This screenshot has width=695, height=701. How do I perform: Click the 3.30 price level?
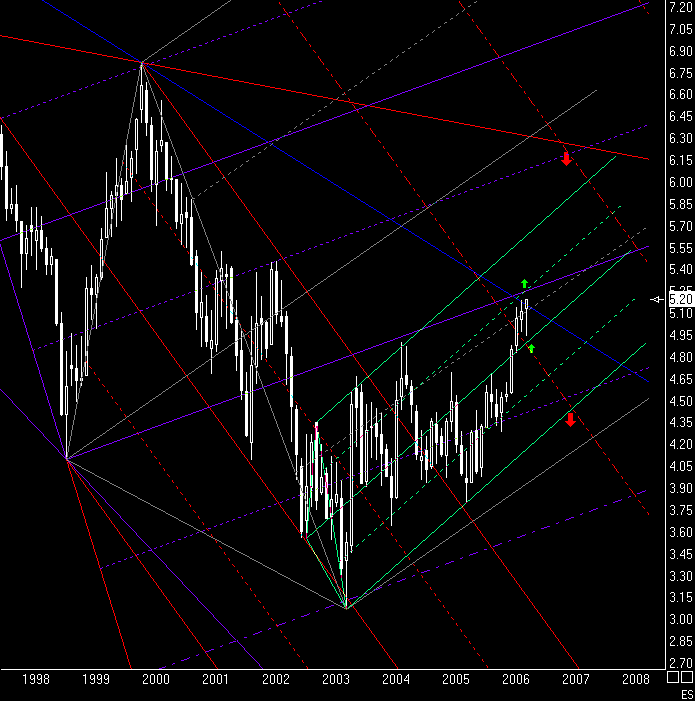[x=681, y=576]
